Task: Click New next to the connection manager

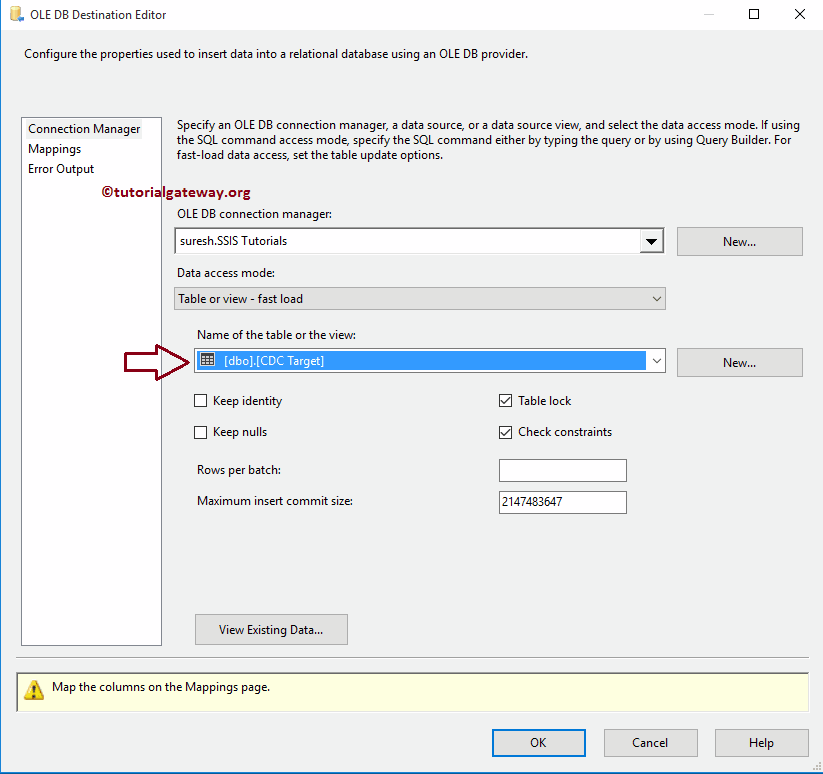Action: (739, 240)
